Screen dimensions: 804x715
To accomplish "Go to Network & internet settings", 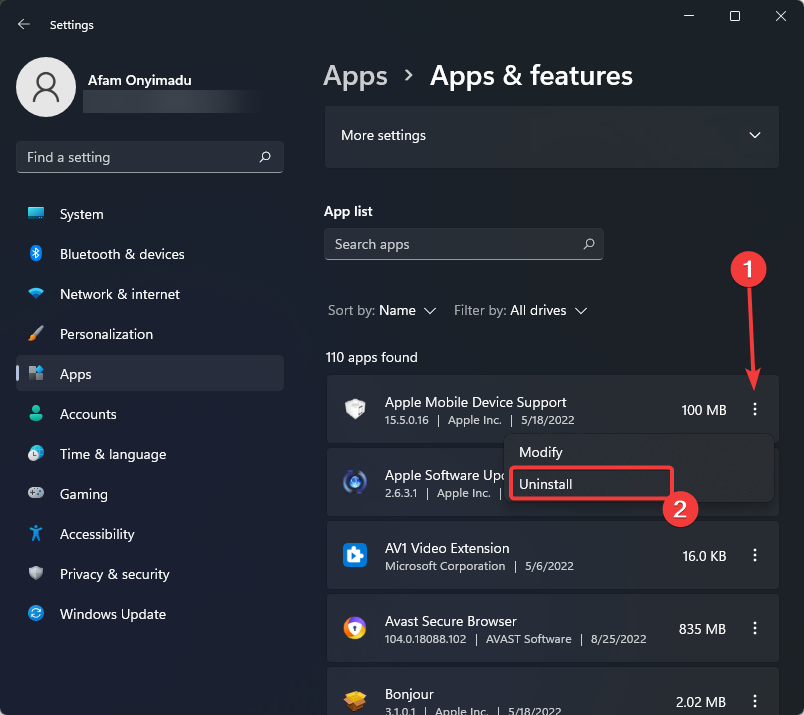I will pos(150,294).
